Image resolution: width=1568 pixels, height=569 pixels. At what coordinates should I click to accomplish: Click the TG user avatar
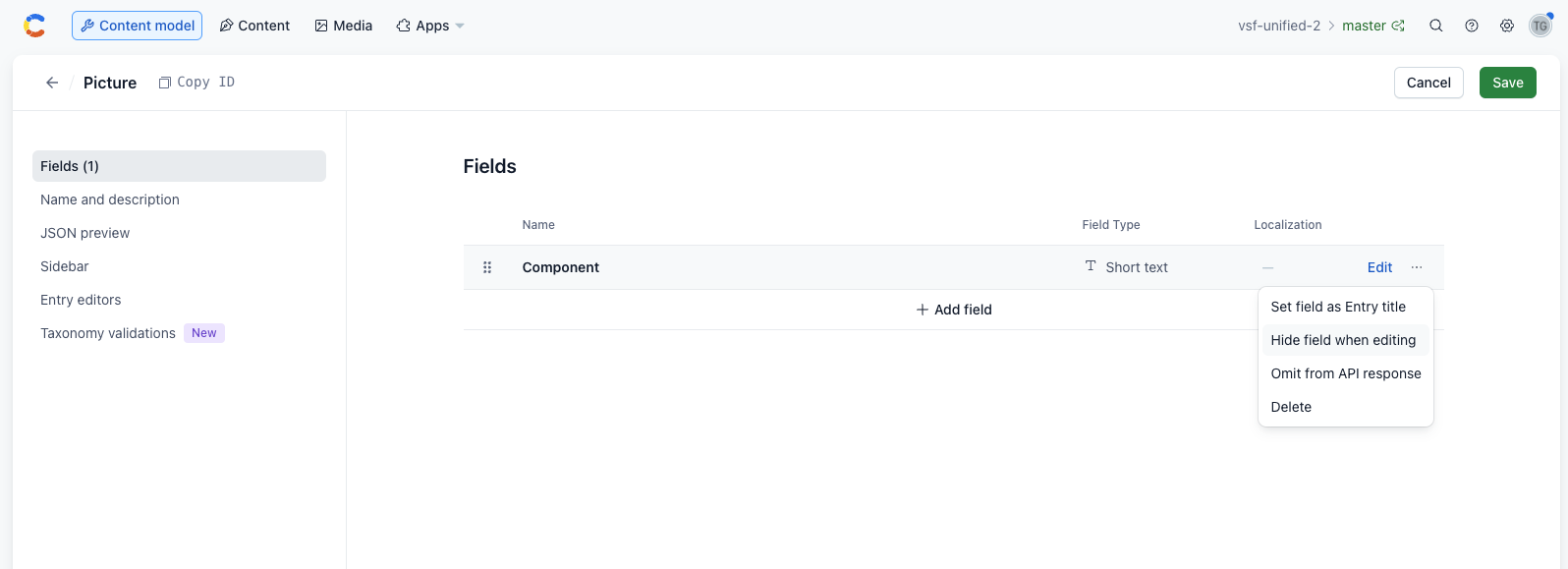tap(1540, 26)
